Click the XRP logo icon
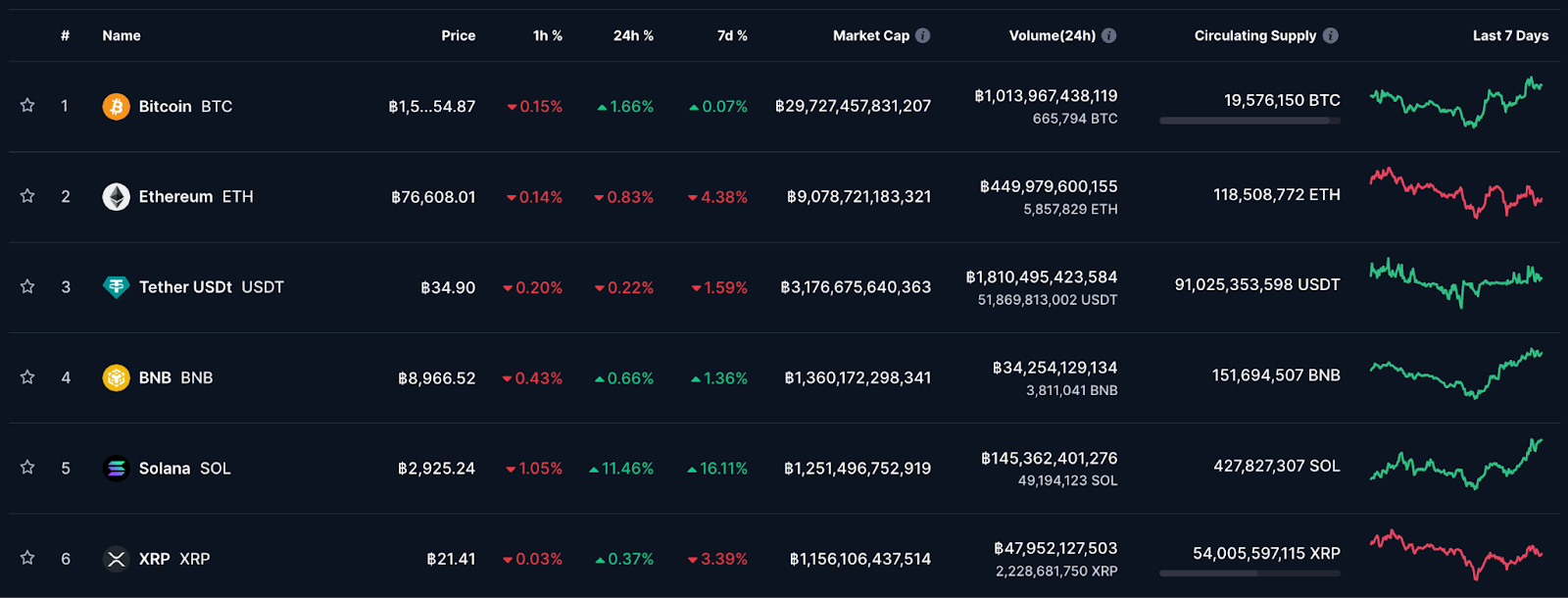The height and width of the screenshot is (598, 1568). click(x=116, y=559)
